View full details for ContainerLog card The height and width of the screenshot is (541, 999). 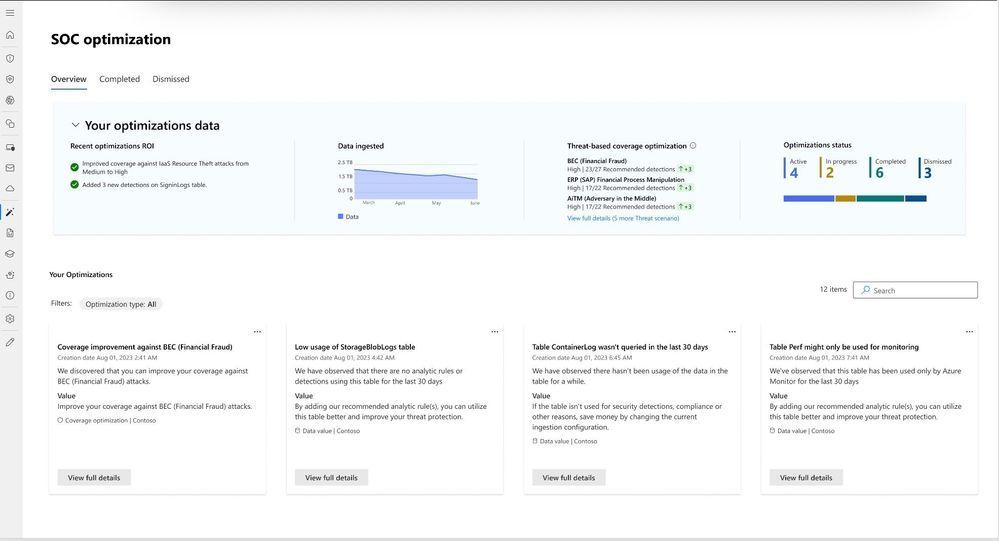pos(568,477)
